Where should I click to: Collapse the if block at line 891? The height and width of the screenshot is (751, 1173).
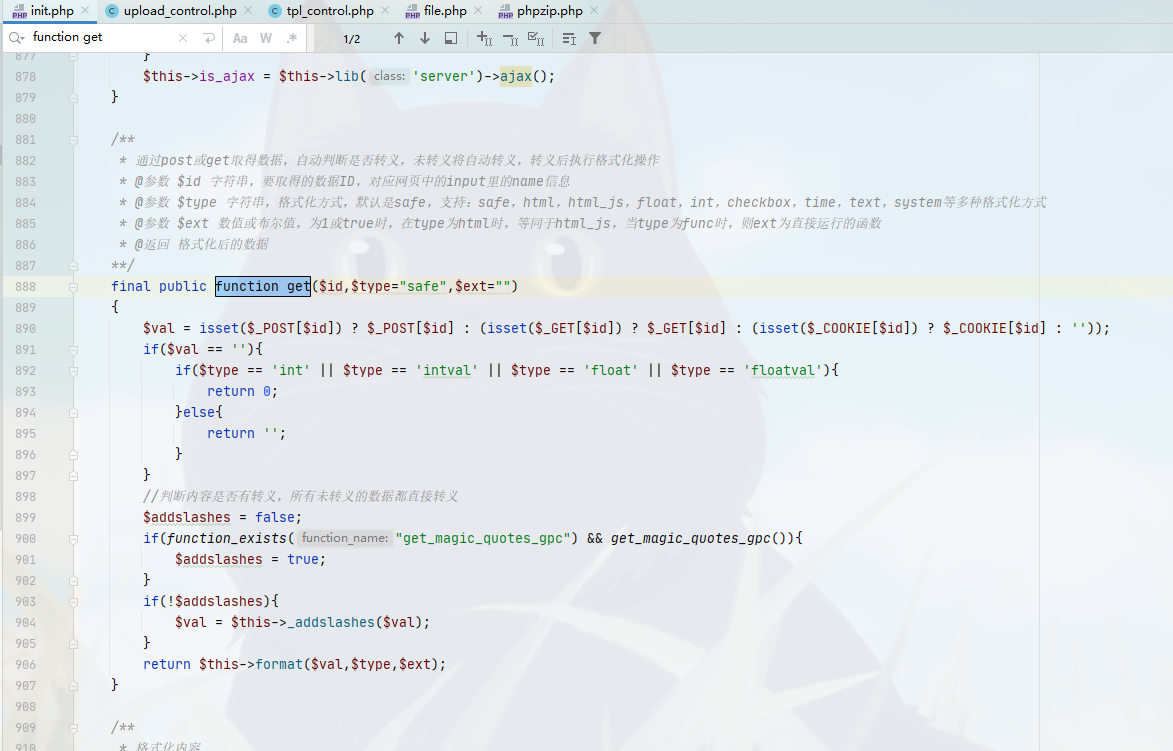73,350
